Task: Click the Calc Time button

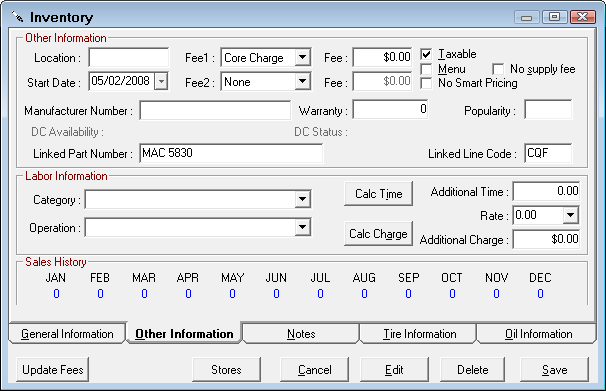Action: click(378, 194)
